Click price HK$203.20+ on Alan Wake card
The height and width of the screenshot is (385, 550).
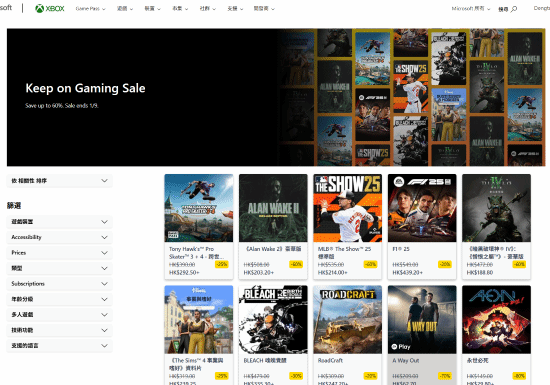[x=259, y=272]
